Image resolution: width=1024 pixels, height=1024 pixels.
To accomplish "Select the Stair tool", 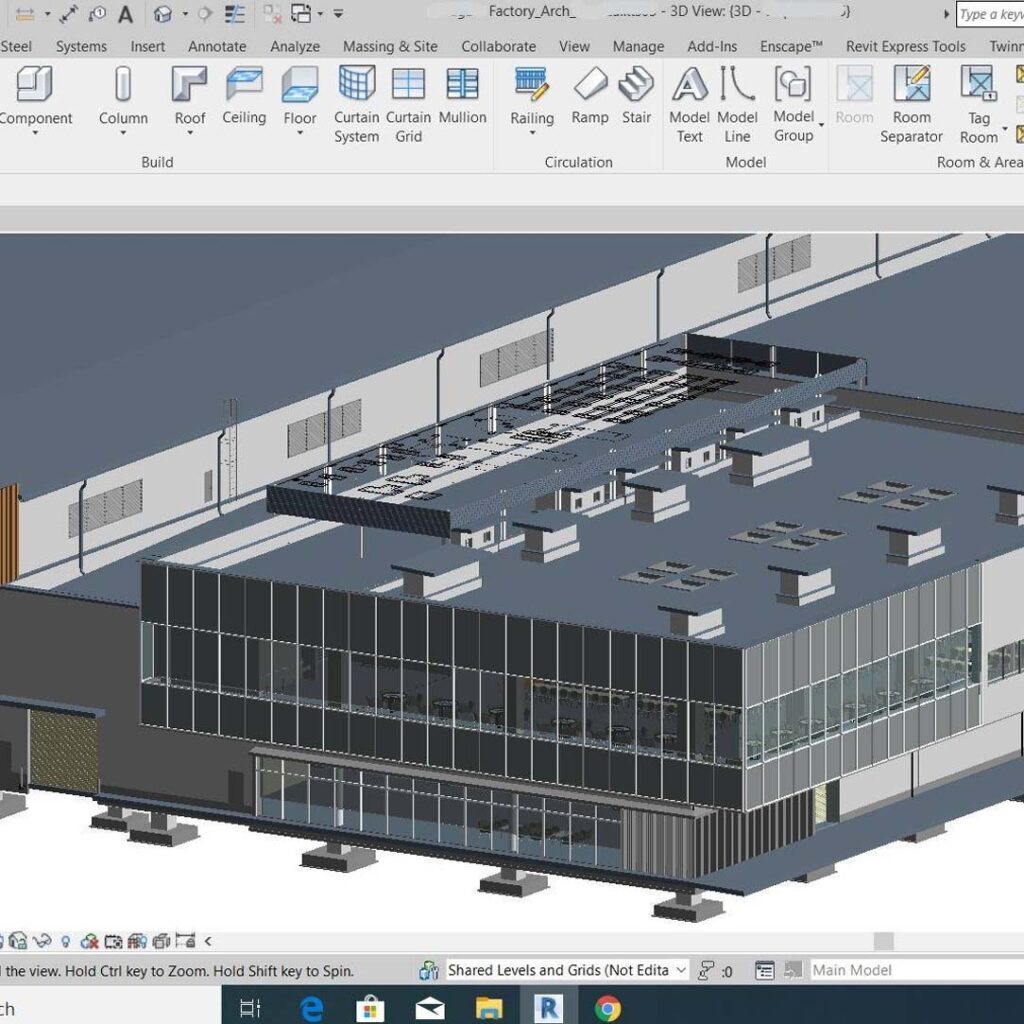I will [636, 96].
